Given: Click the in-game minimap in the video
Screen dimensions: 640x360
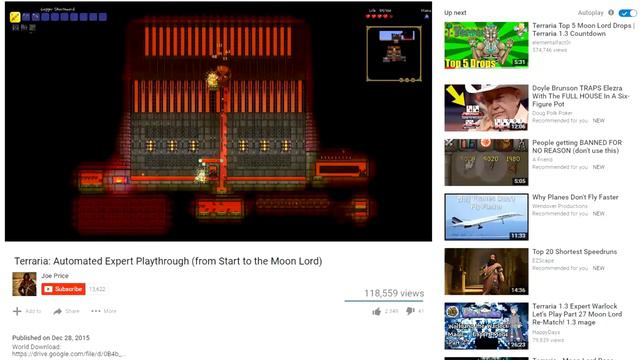Looking at the screenshot, I should 394,54.
